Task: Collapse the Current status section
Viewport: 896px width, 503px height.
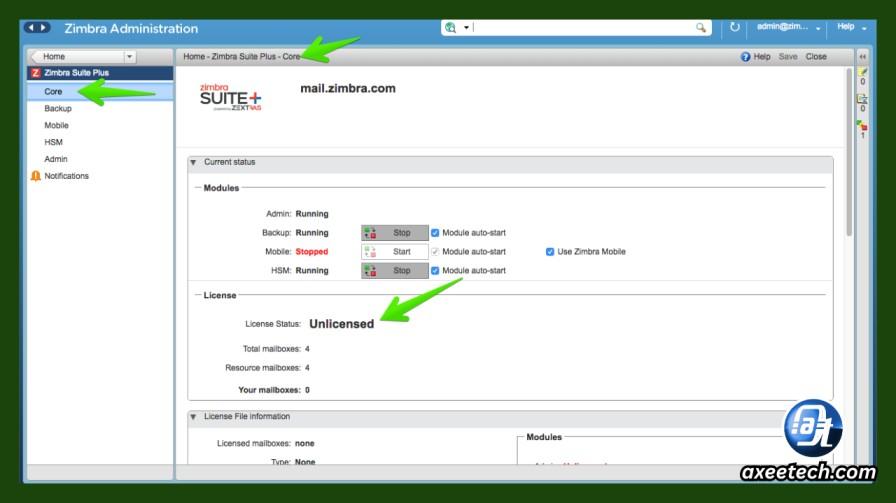Action: (193, 162)
